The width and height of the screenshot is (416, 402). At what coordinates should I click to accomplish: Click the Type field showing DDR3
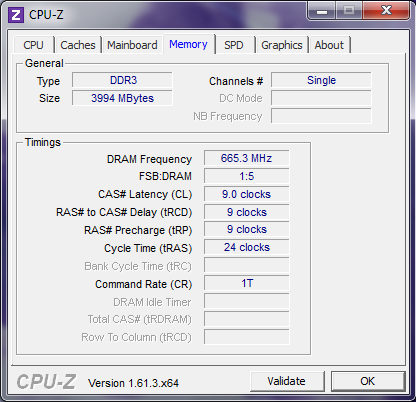click(122, 80)
